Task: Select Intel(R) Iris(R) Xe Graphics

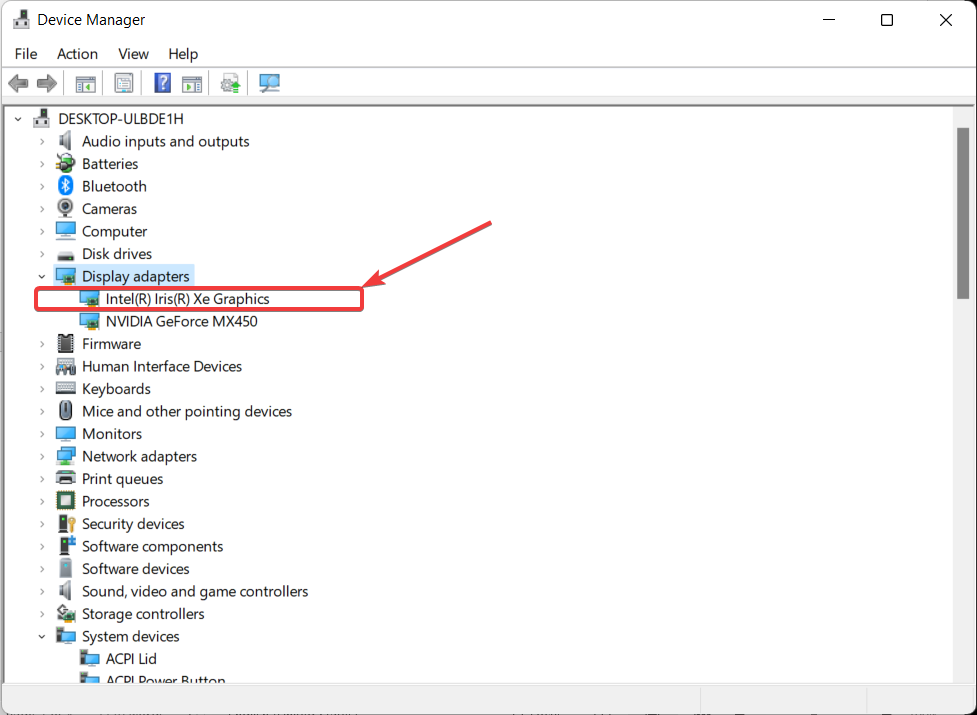Action: point(188,299)
